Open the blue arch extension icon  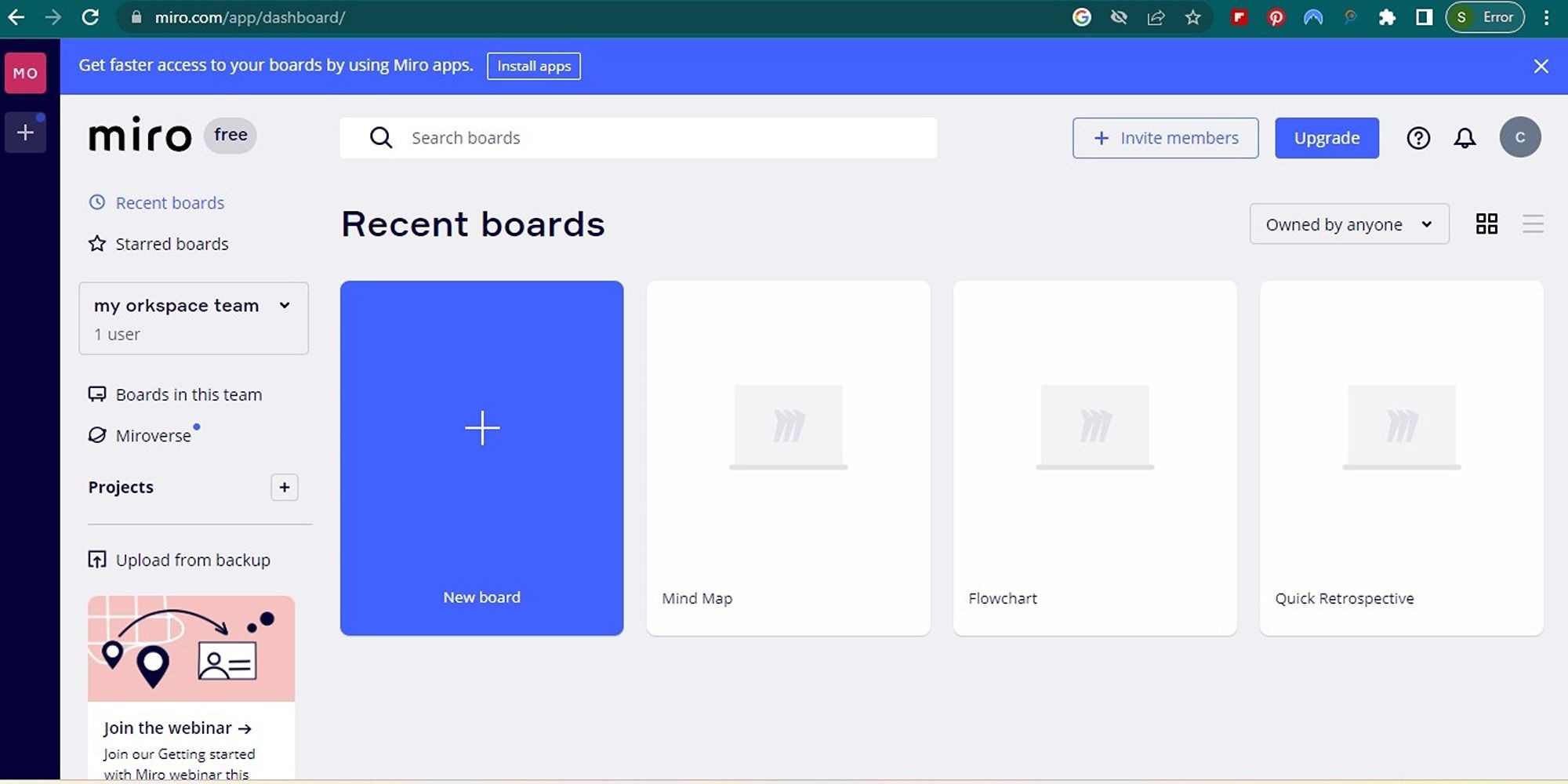coord(1313,17)
